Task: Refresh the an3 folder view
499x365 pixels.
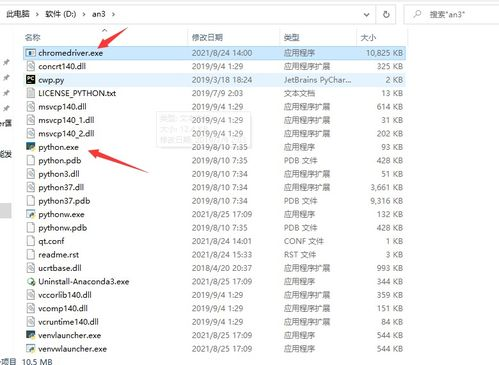Action: (x=386, y=14)
